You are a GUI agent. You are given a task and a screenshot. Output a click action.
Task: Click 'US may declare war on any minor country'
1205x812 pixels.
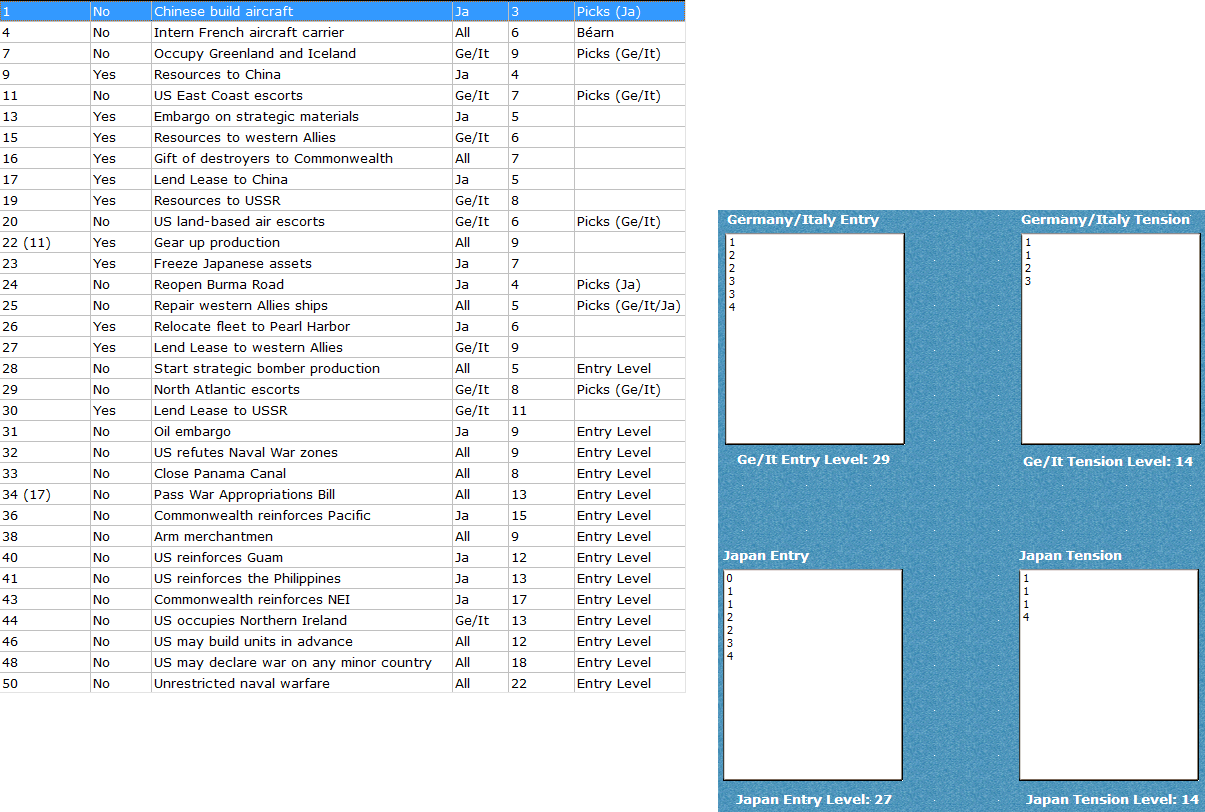point(343,662)
